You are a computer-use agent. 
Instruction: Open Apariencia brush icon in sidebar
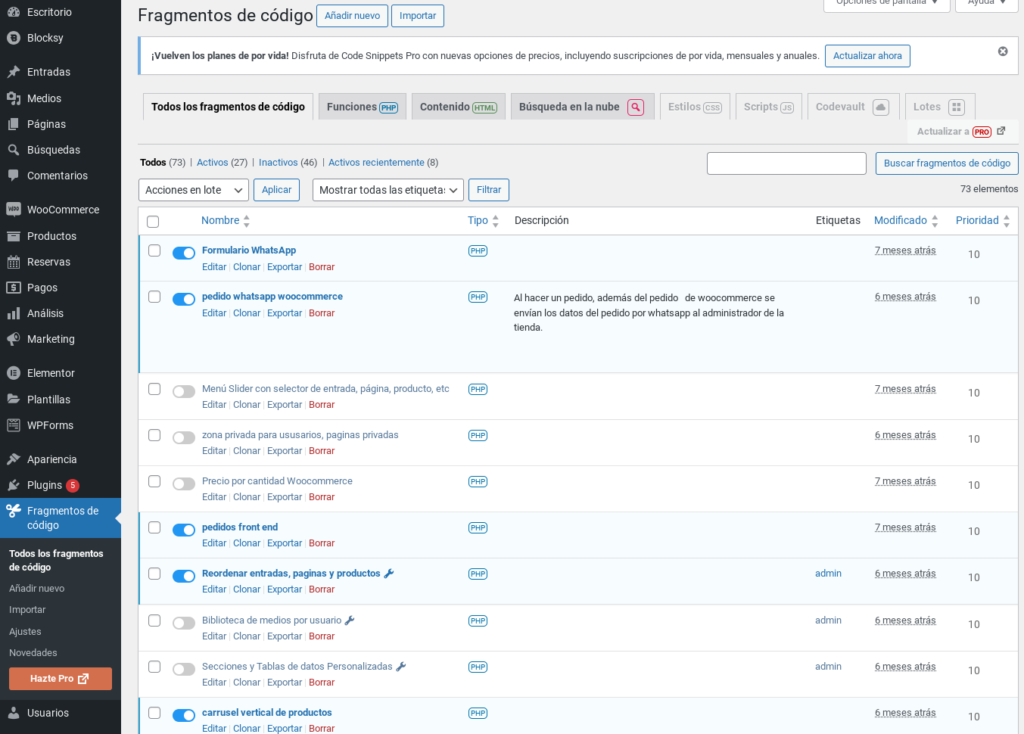pyautogui.click(x=13, y=459)
